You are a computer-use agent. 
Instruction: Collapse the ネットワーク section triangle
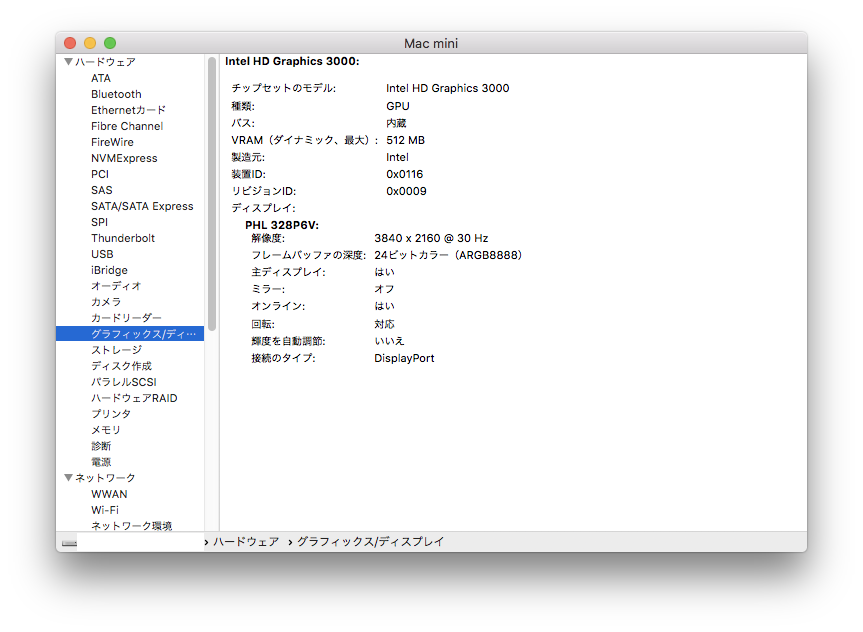pos(68,478)
